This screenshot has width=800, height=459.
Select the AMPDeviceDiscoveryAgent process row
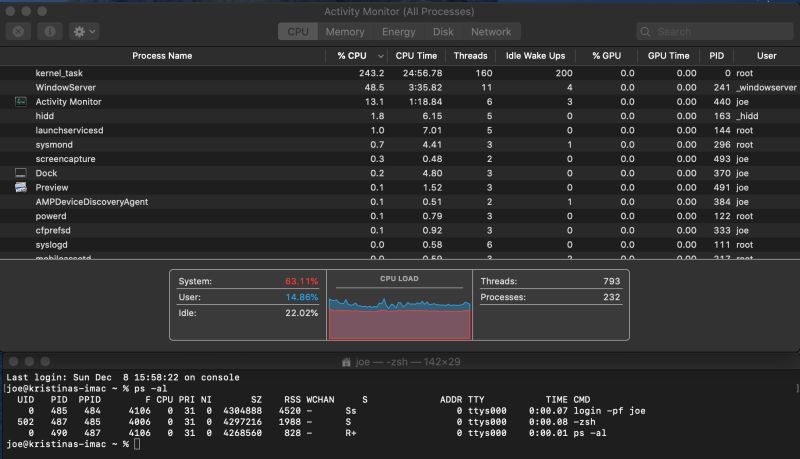[400, 201]
